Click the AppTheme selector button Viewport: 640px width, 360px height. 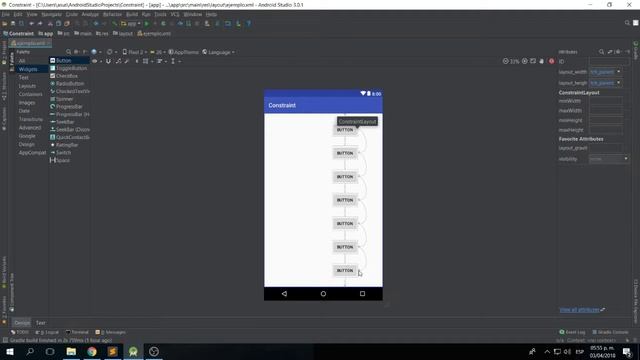click(184, 52)
